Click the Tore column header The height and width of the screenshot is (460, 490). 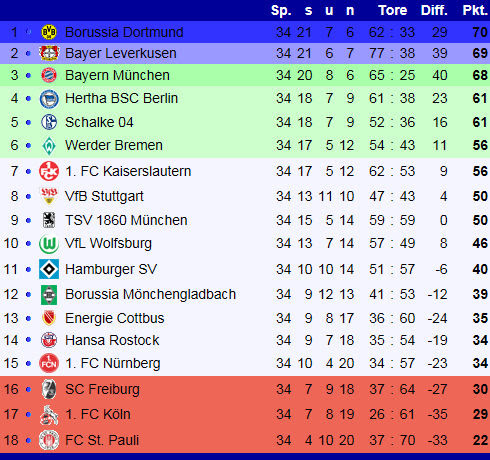pyautogui.click(x=393, y=11)
